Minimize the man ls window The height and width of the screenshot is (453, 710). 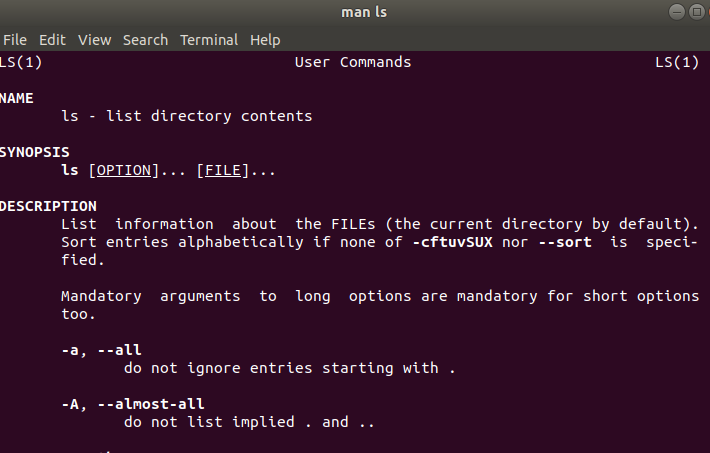coord(677,12)
